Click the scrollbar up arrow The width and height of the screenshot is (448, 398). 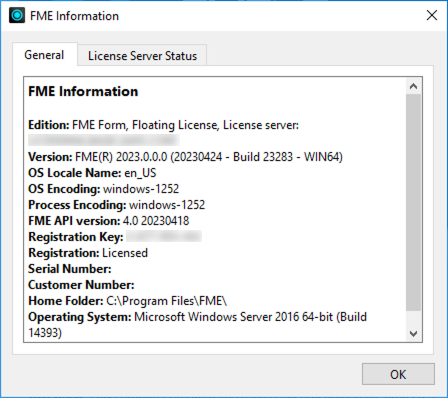(x=413, y=86)
